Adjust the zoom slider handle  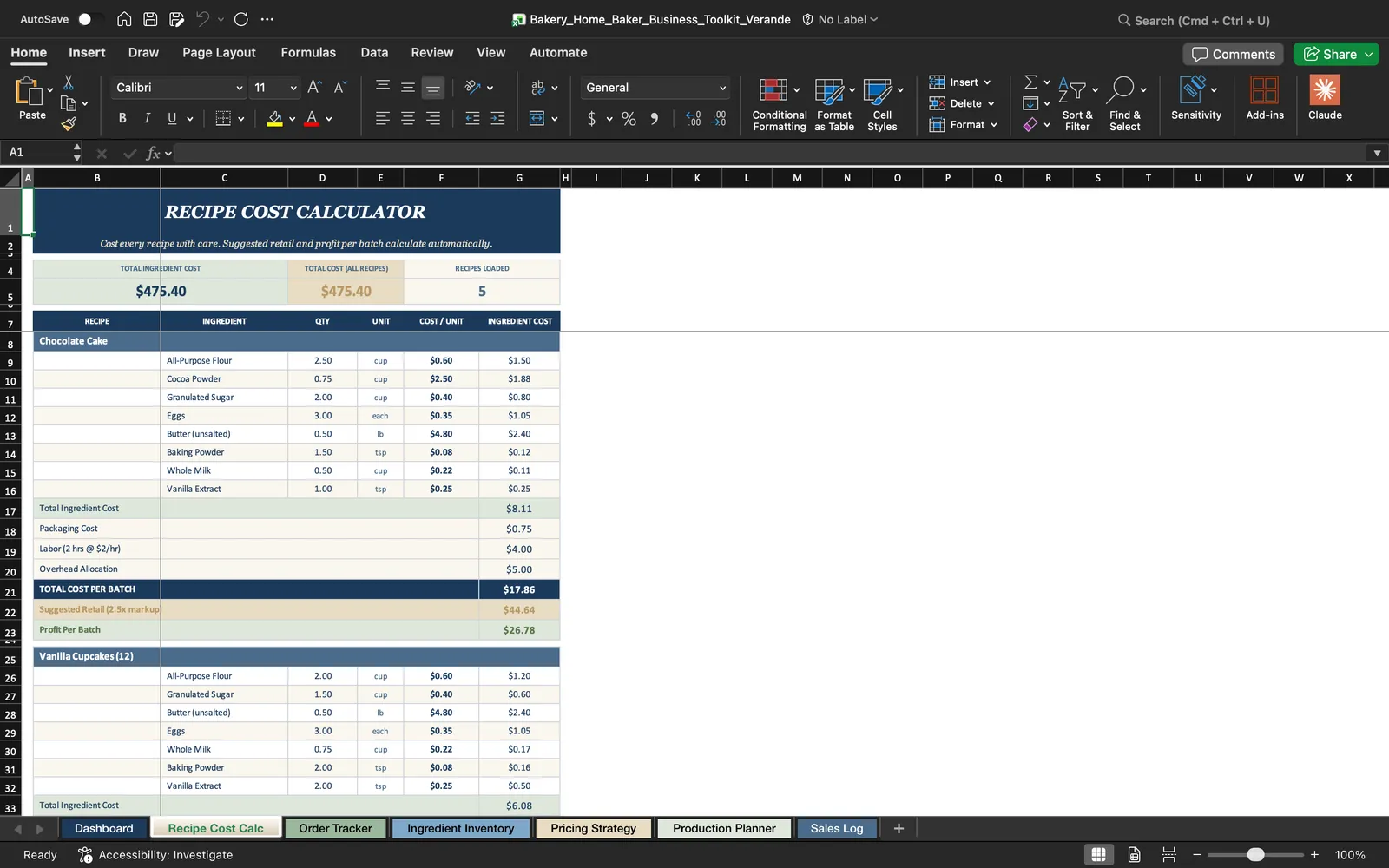coord(1255,855)
